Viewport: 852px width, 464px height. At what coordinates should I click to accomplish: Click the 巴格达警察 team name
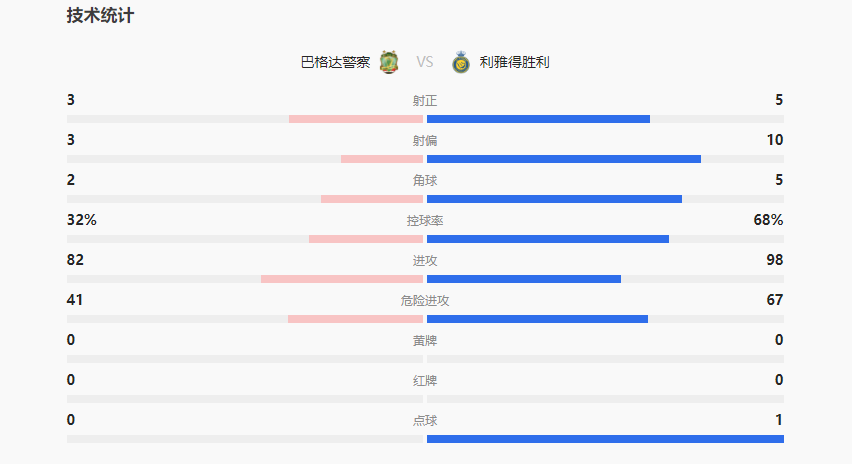pos(335,62)
